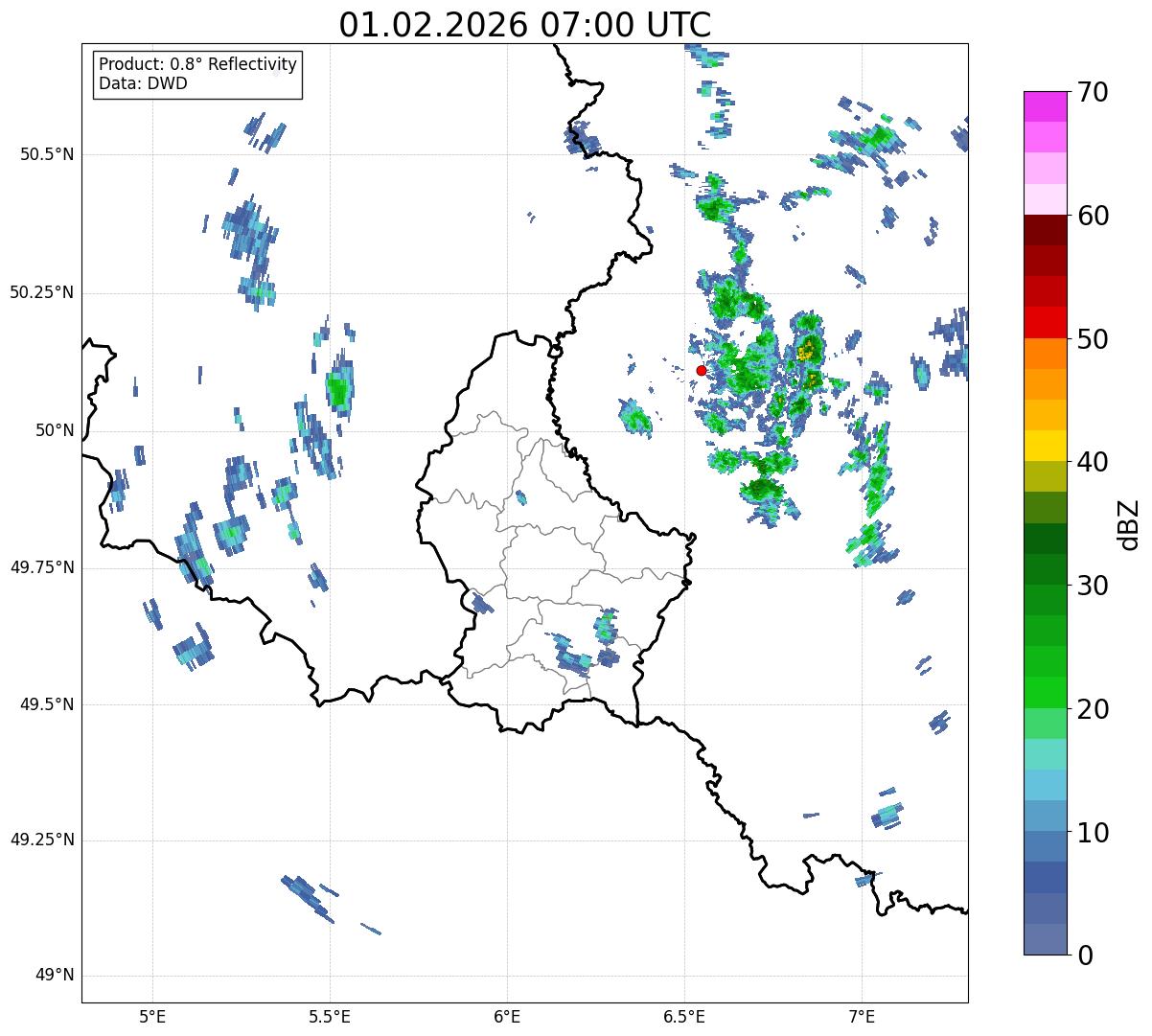Click the 50.25°N latitude label

[41, 292]
